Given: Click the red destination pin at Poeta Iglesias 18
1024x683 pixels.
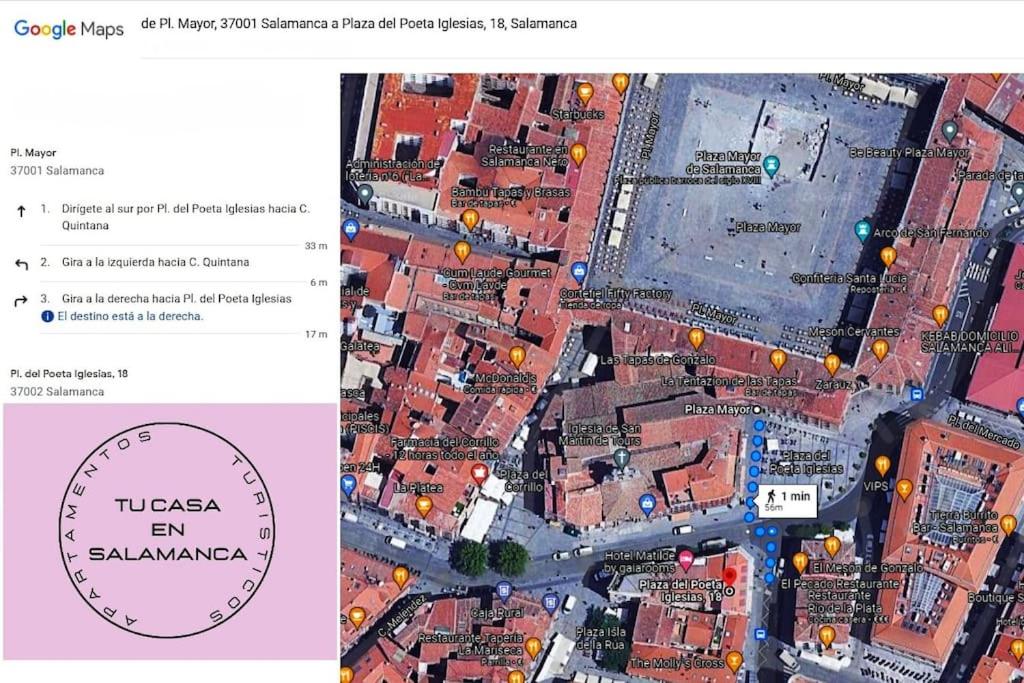Looking at the screenshot, I should (x=729, y=579).
